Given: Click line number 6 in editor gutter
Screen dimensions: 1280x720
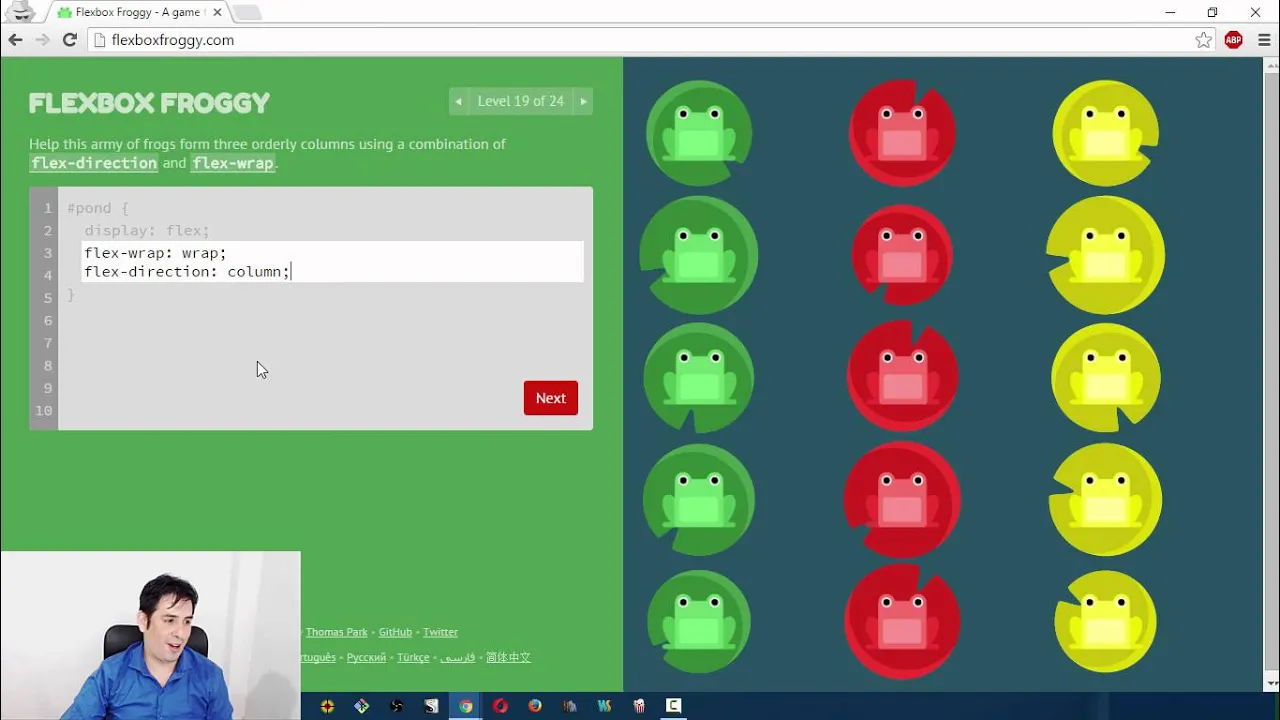Looking at the screenshot, I should click(46, 320).
